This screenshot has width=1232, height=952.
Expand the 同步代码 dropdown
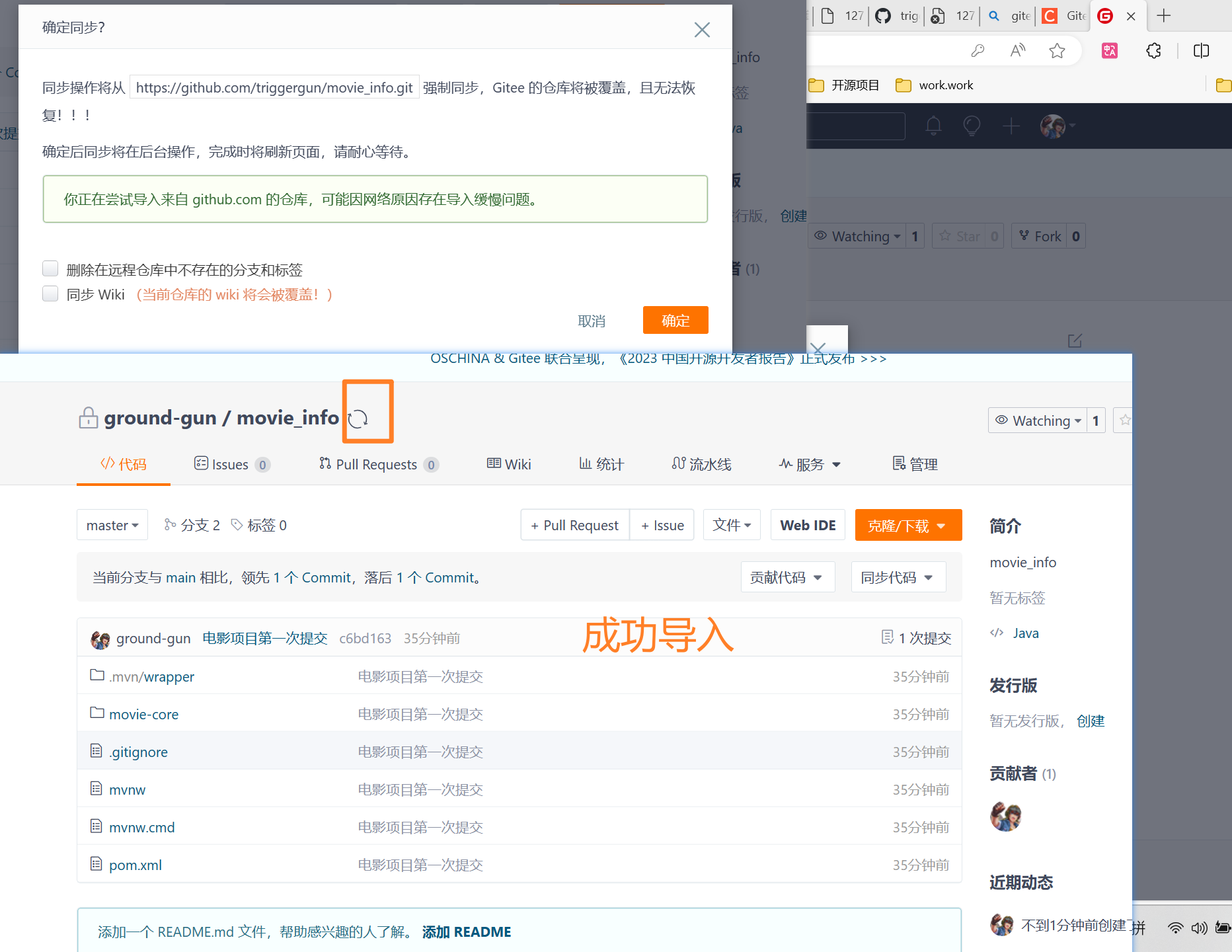pos(897,577)
